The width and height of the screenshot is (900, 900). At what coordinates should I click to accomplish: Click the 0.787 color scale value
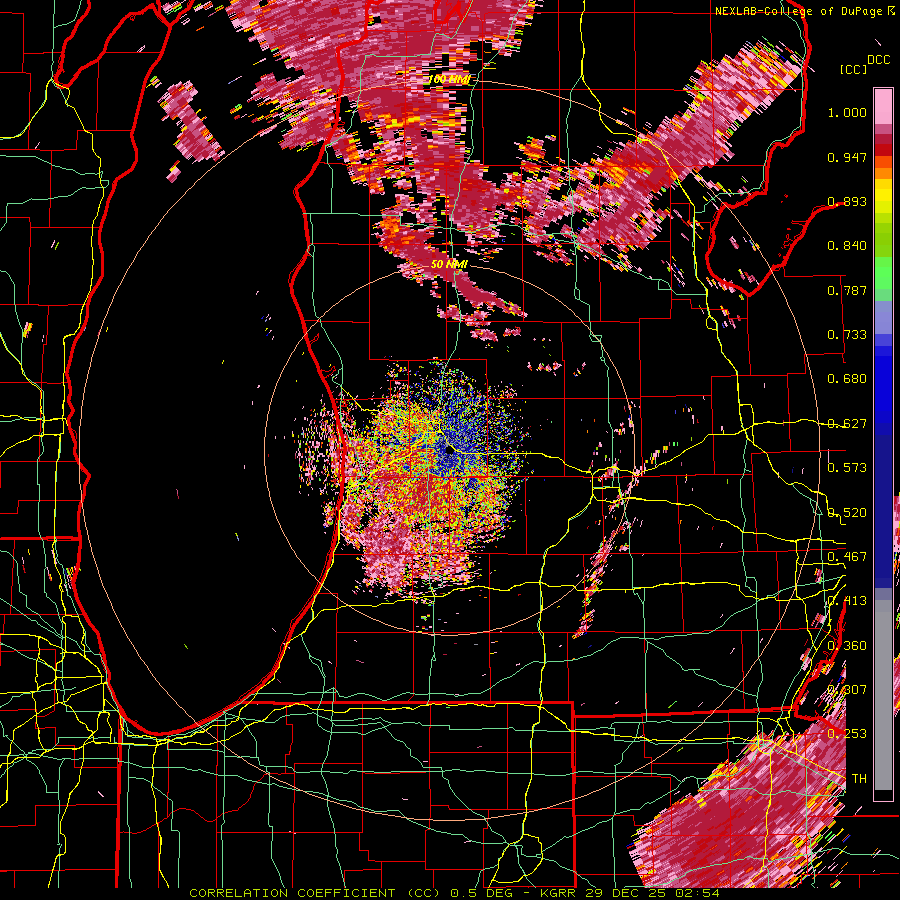847,290
